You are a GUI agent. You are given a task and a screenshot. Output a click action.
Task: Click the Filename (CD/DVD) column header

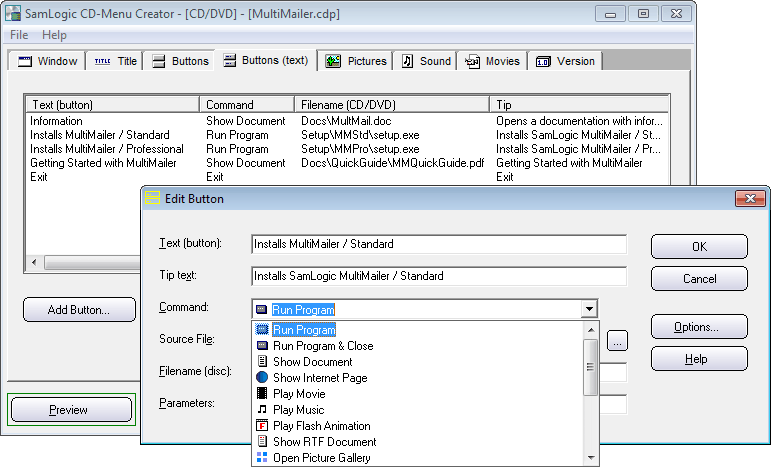click(392, 104)
